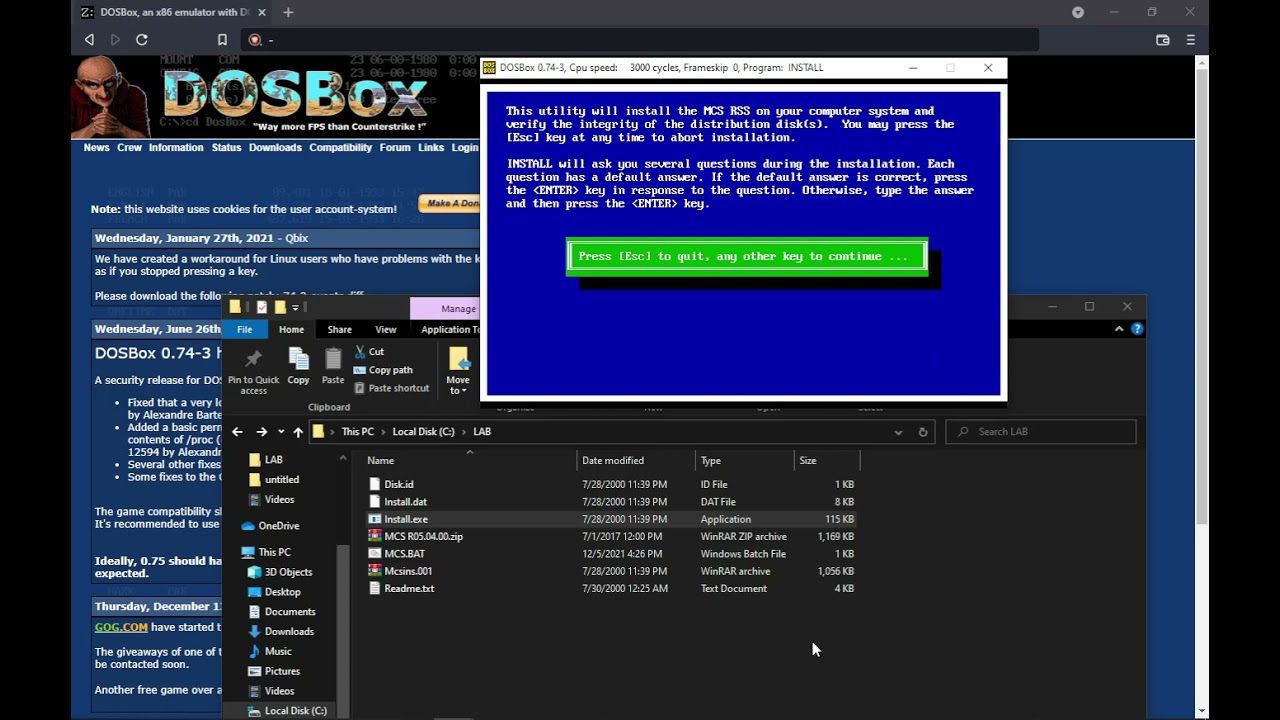Viewport: 1280px width, 720px height.
Task: Click the Cut scissors icon
Action: (x=360, y=352)
